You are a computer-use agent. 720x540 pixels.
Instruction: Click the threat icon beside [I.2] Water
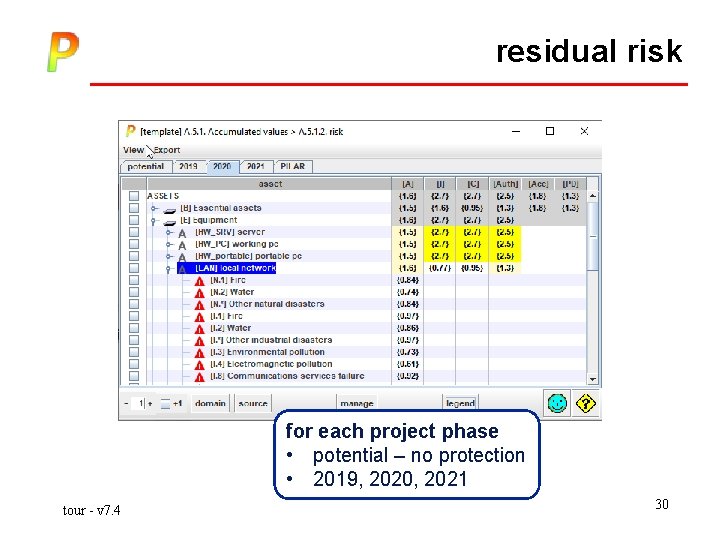coord(199,328)
